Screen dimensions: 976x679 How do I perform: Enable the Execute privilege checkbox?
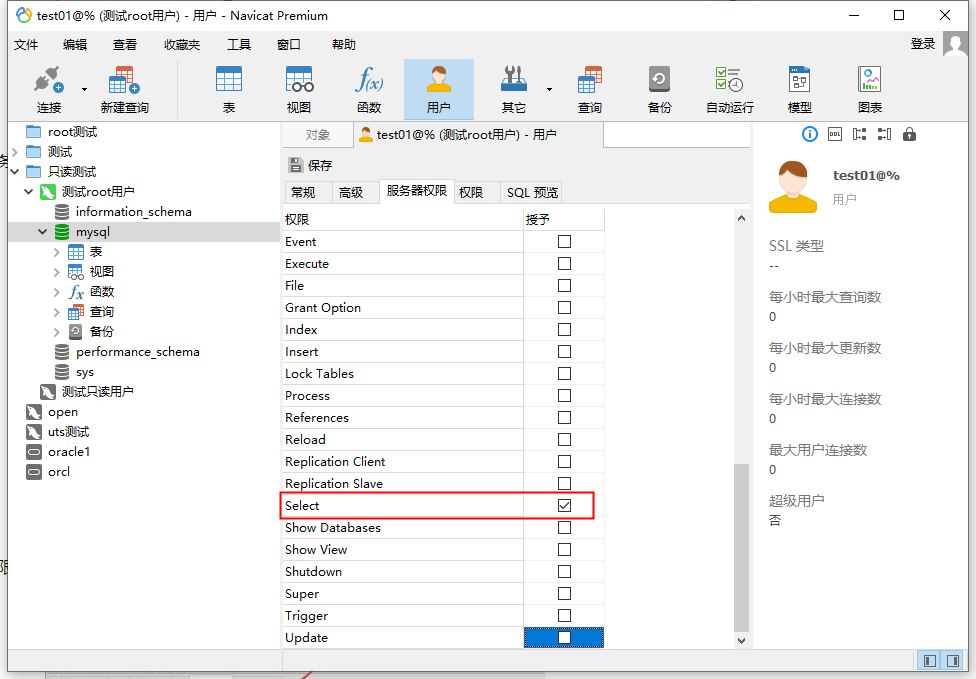click(x=565, y=263)
